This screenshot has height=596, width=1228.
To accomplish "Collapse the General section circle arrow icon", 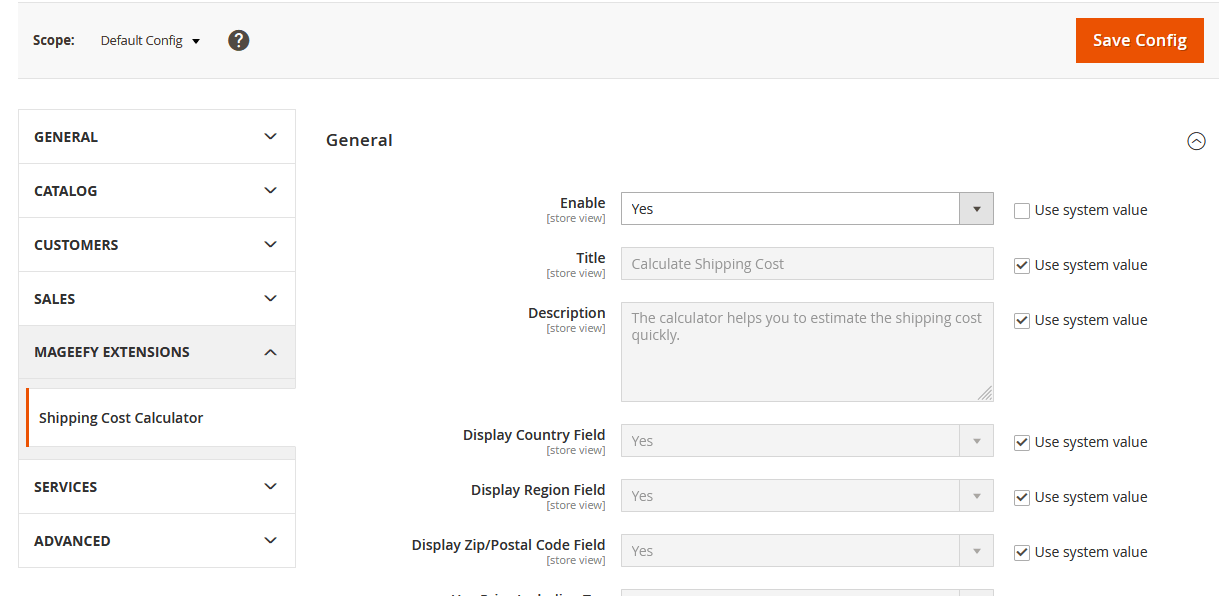I will [x=1196, y=141].
